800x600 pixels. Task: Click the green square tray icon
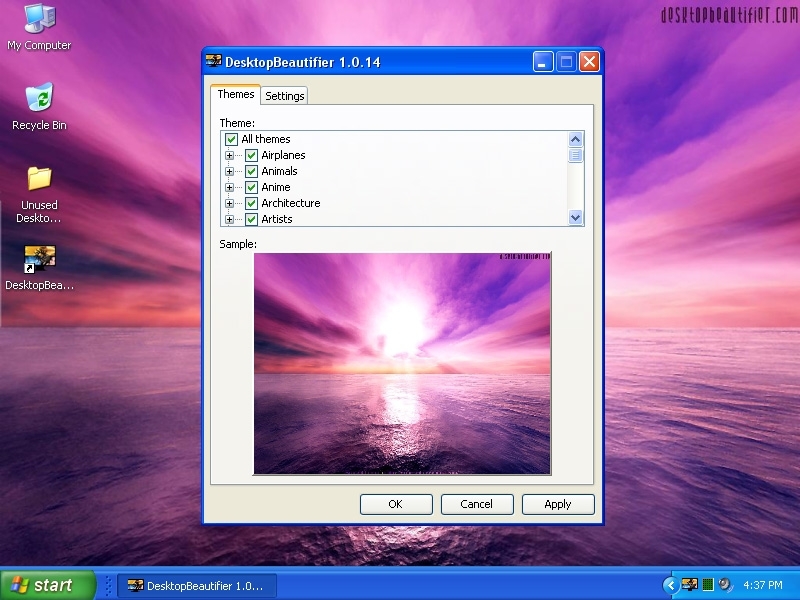(x=708, y=585)
